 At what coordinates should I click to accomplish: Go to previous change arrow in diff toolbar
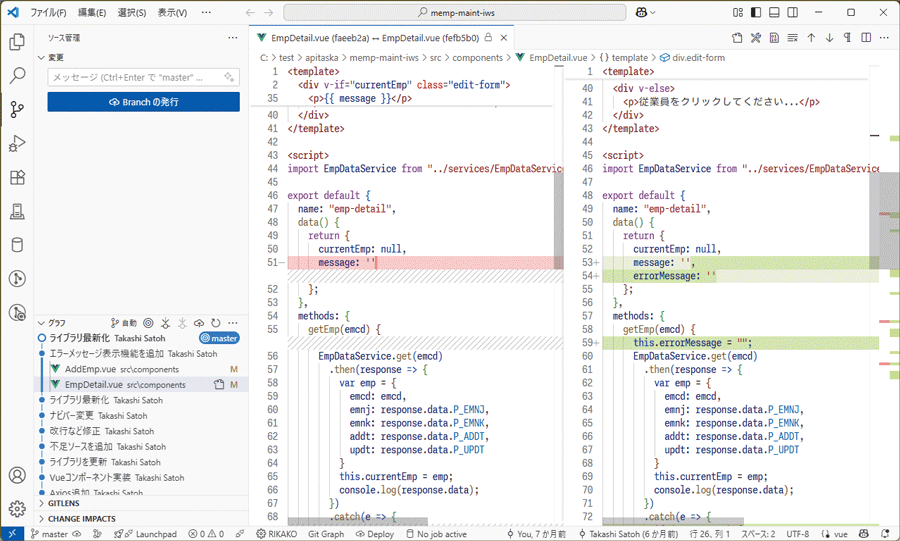[x=810, y=38]
